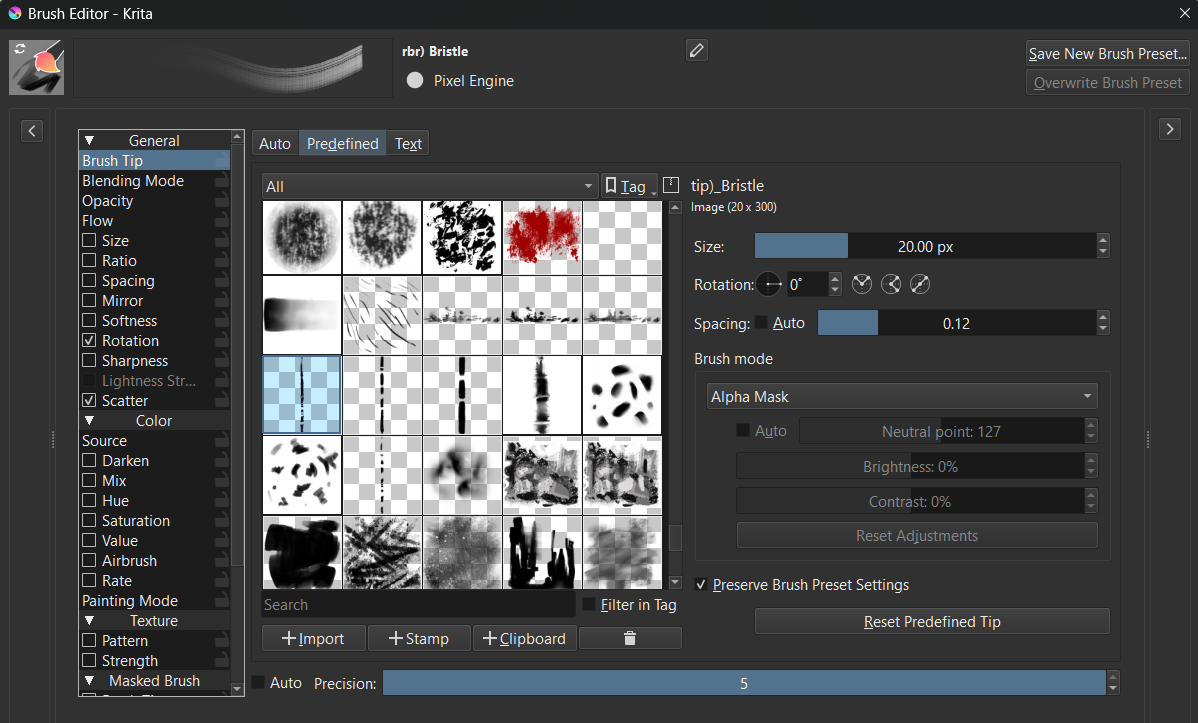
Task: Click the pencil rename brush icon
Action: coord(697,50)
